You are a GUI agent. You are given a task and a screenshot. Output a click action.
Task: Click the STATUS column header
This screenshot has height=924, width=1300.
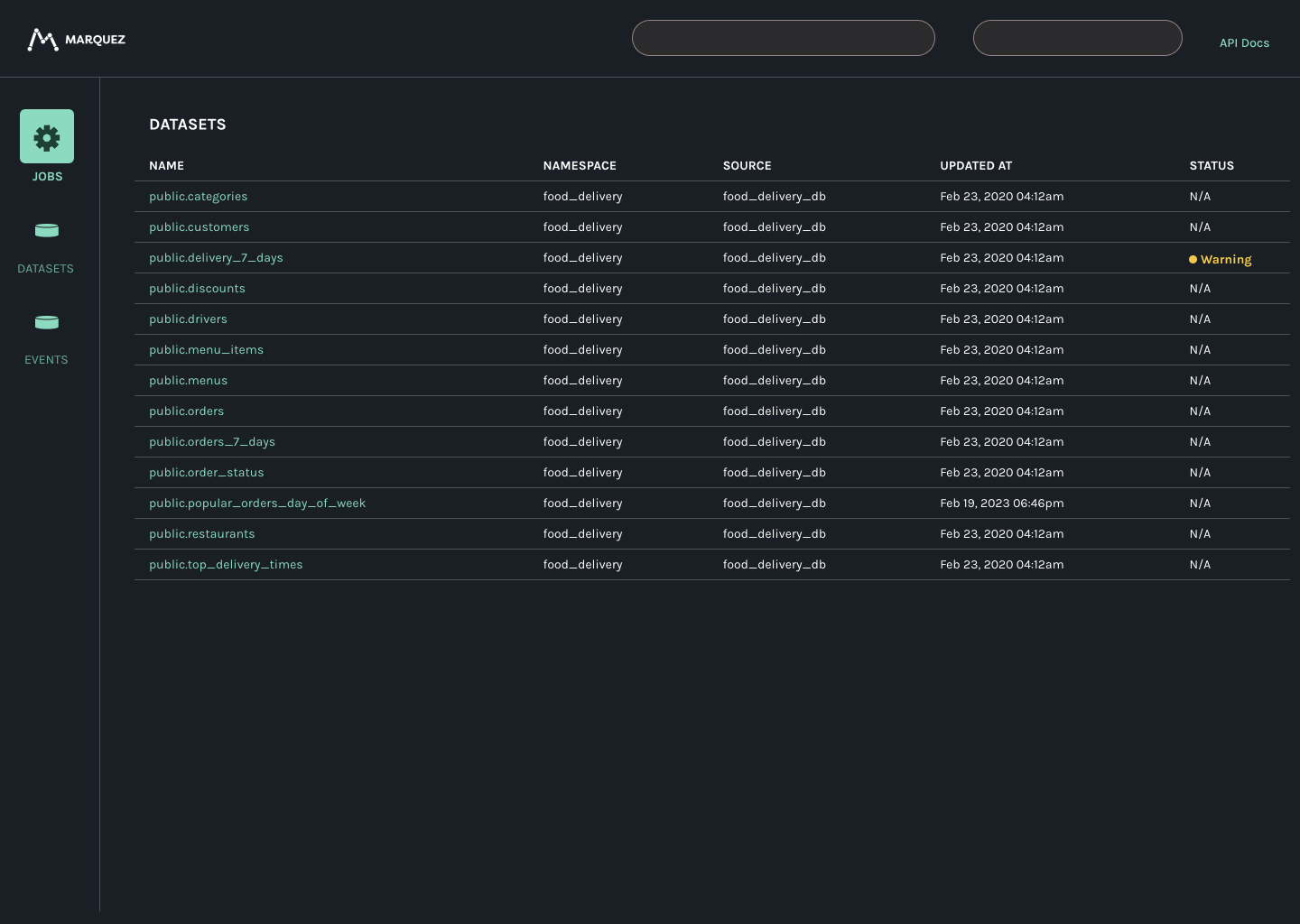pyautogui.click(x=1212, y=166)
